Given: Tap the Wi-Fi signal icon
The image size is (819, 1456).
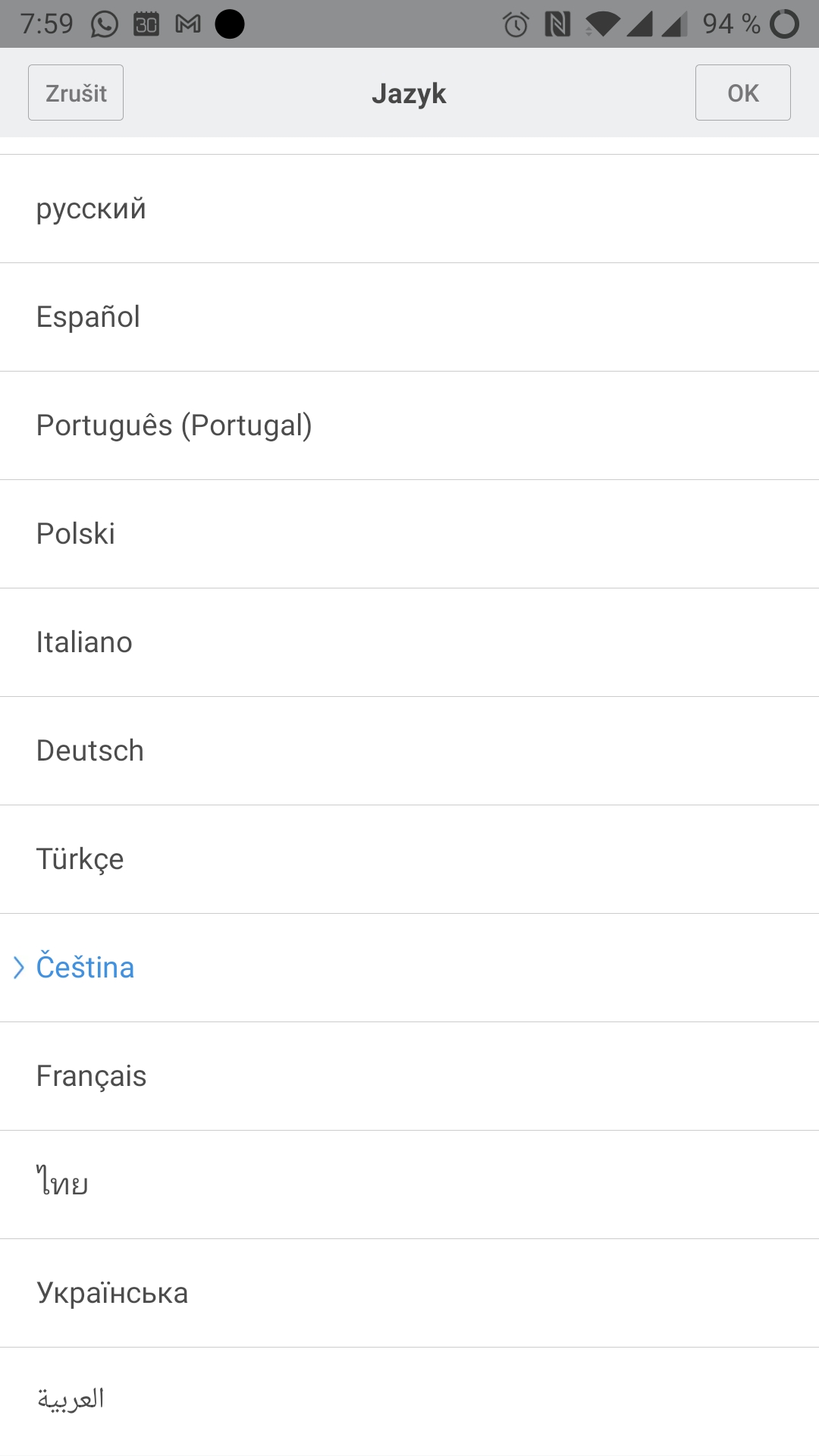Looking at the screenshot, I should [603, 24].
